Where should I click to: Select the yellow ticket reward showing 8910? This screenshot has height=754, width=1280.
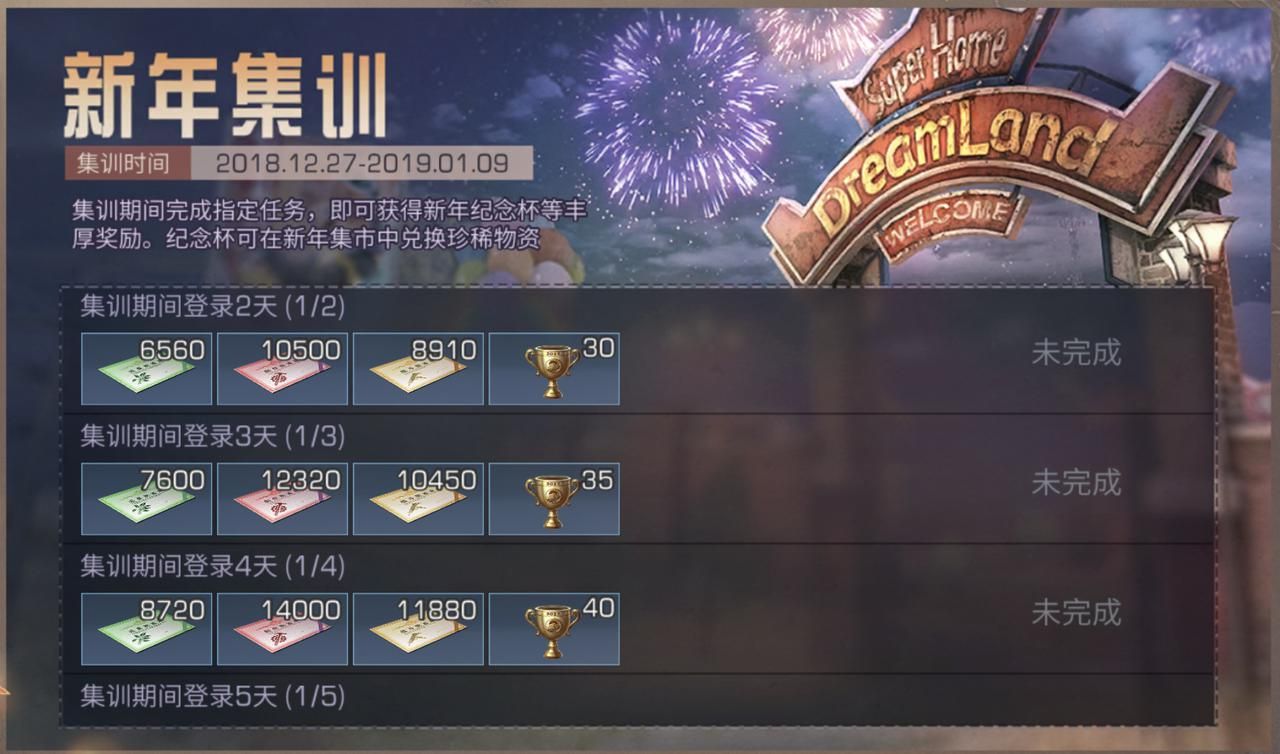pos(418,369)
